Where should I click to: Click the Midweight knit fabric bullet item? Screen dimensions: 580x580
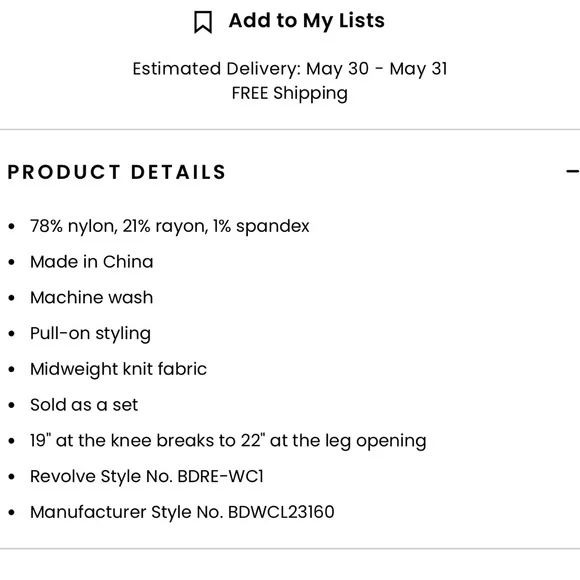pyautogui.click(x=118, y=369)
